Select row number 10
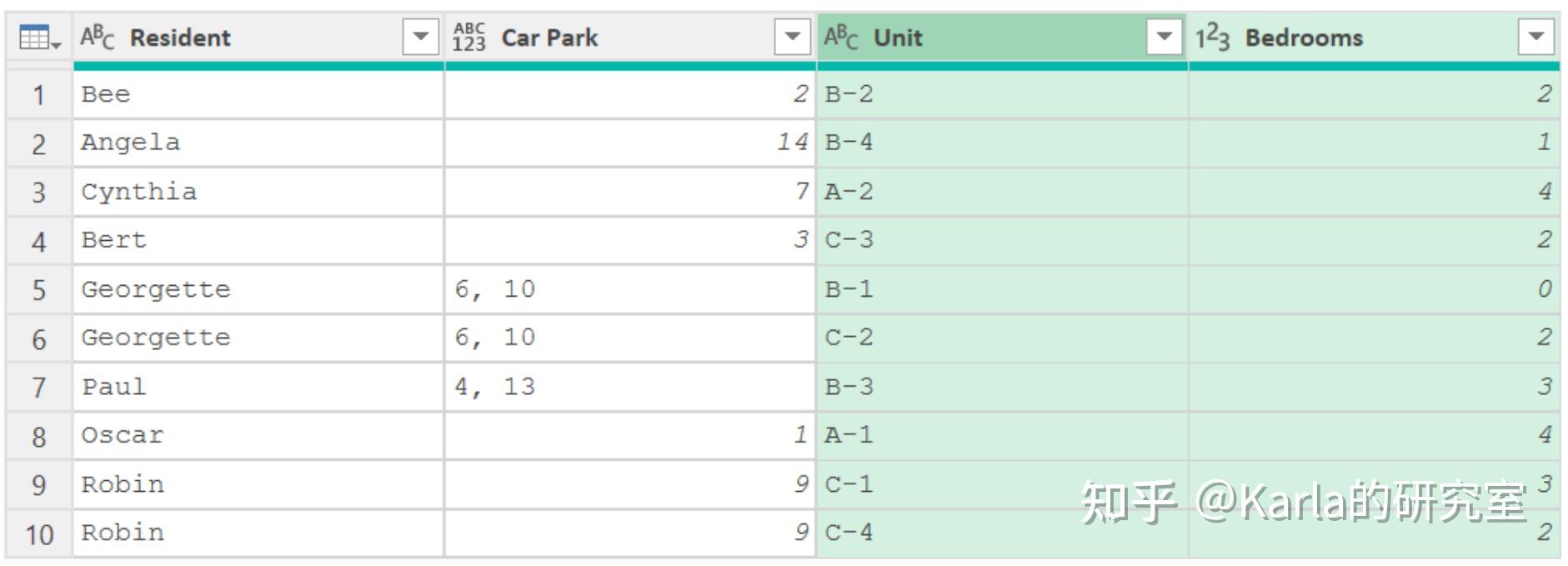The image size is (1568, 566). pyautogui.click(x=39, y=533)
